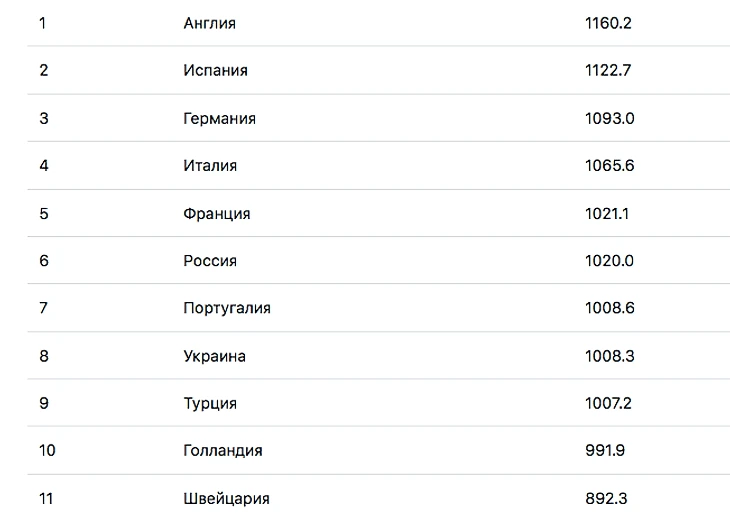Select the 892.3 score value
This screenshot has height=523, width=730.
click(x=606, y=498)
